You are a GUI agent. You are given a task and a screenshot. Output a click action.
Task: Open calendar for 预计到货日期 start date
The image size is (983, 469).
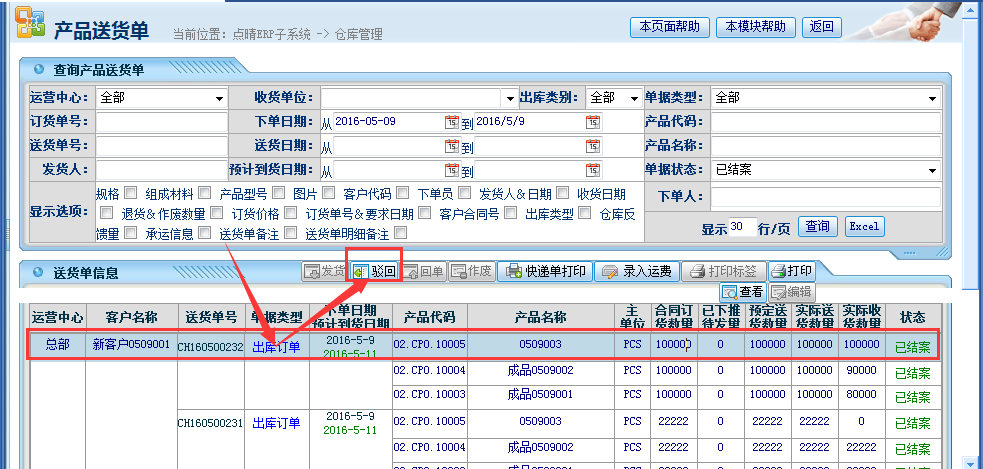tap(451, 170)
